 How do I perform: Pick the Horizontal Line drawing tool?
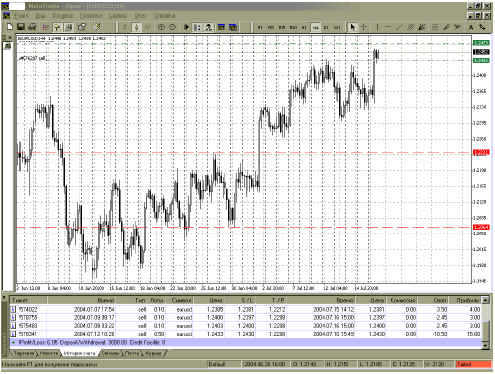click(x=388, y=27)
